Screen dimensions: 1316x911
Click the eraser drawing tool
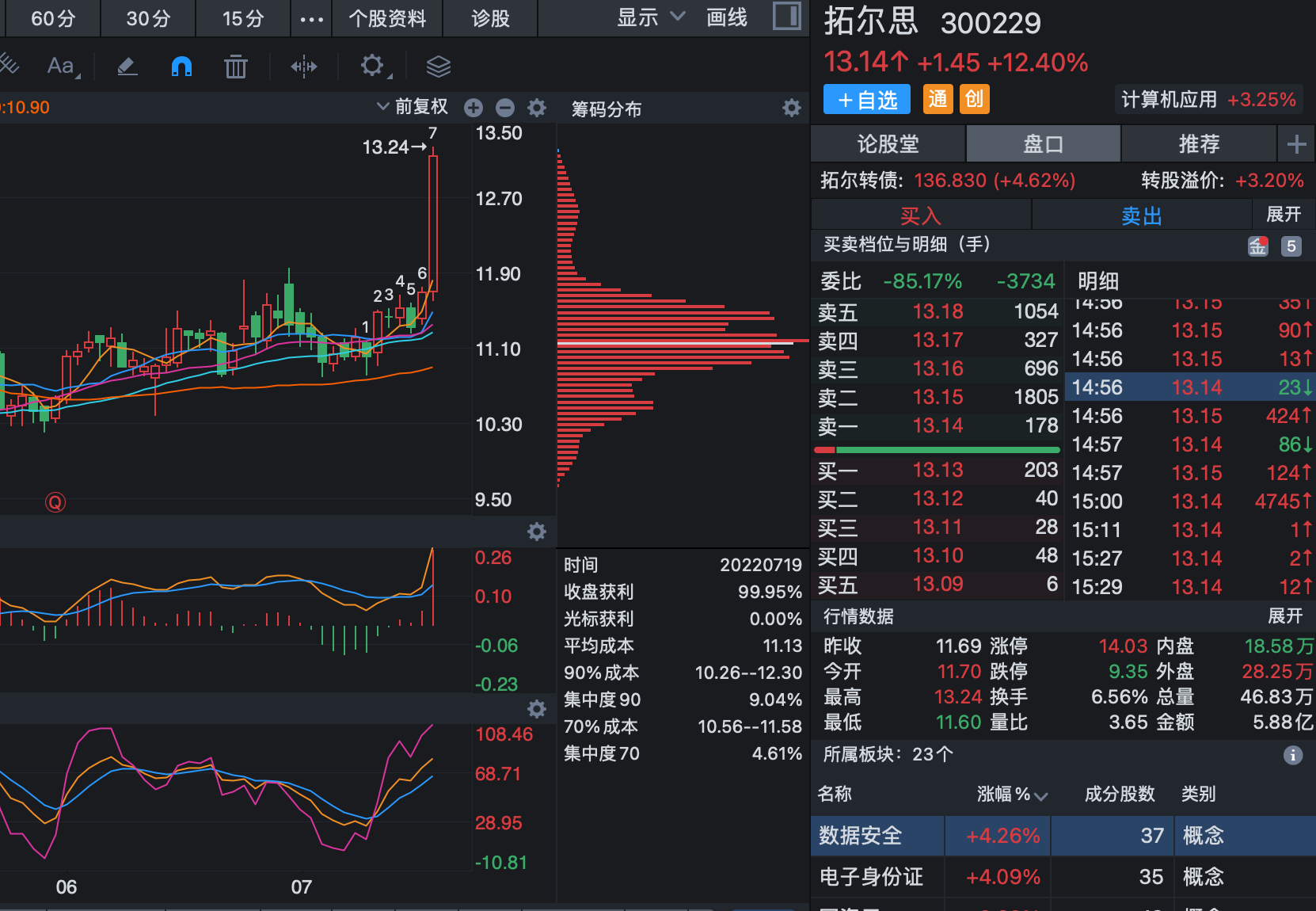(x=127, y=66)
